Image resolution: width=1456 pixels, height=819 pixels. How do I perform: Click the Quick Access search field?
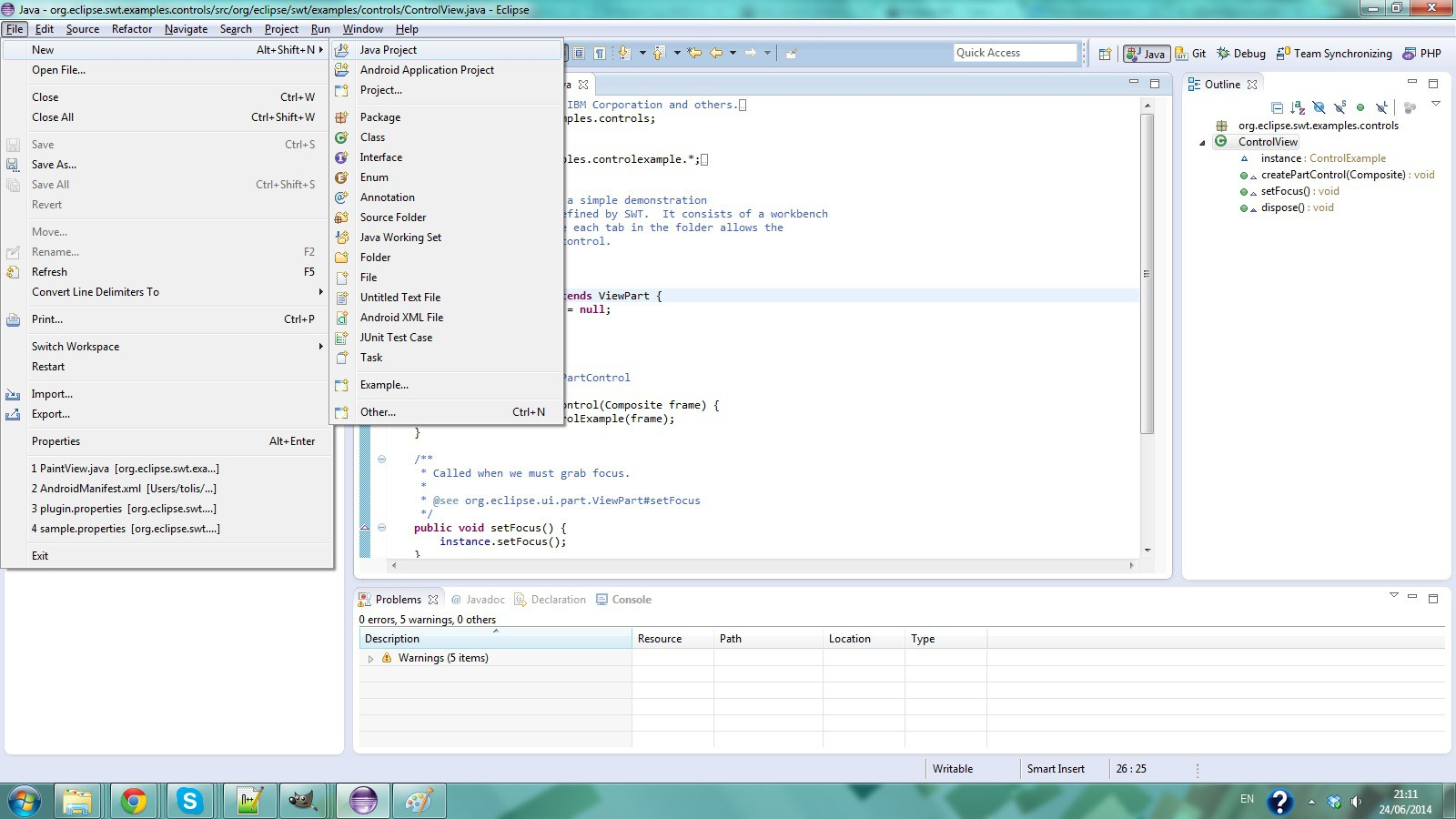(x=1015, y=53)
